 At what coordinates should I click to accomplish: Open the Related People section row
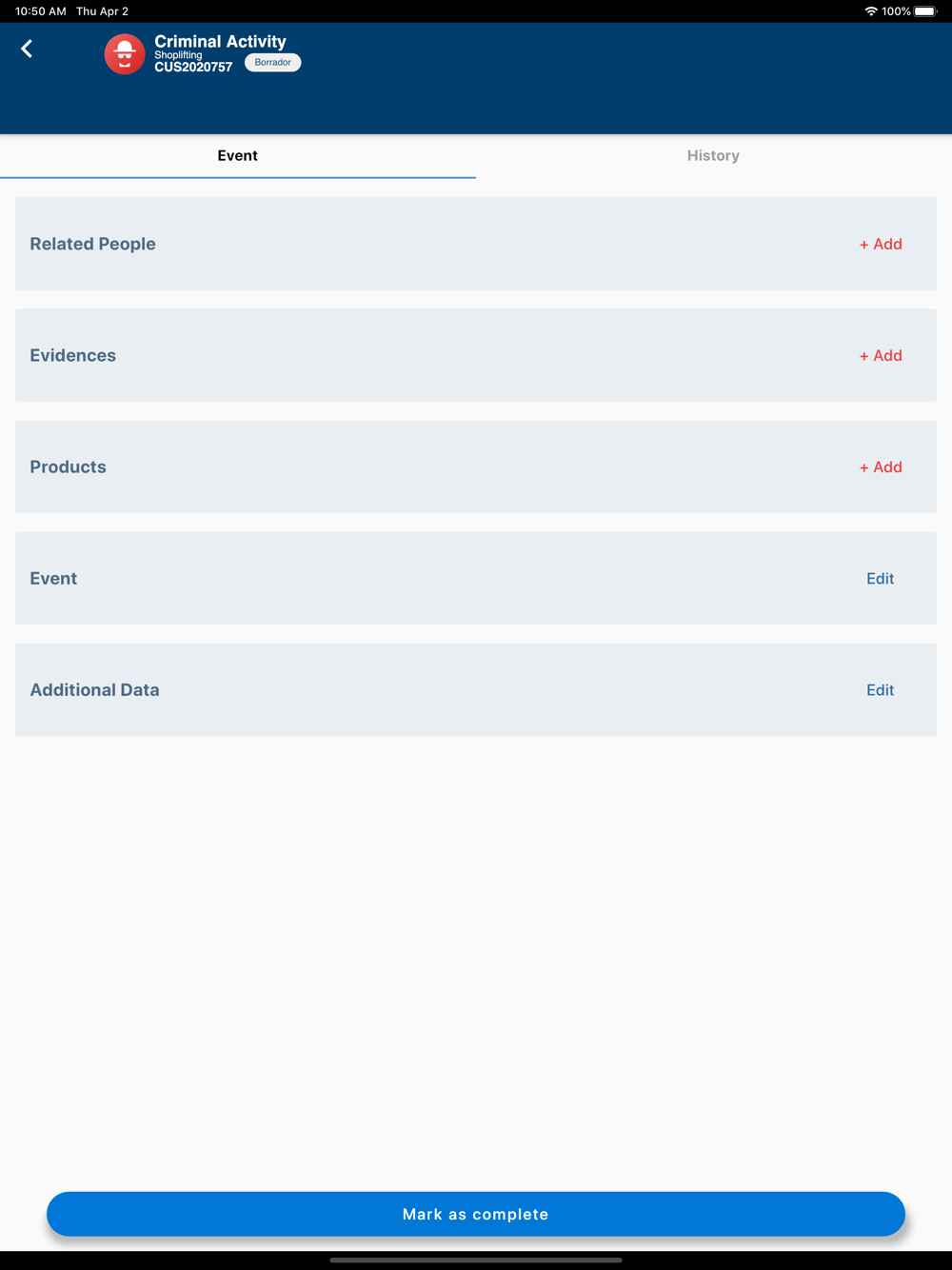[476, 244]
